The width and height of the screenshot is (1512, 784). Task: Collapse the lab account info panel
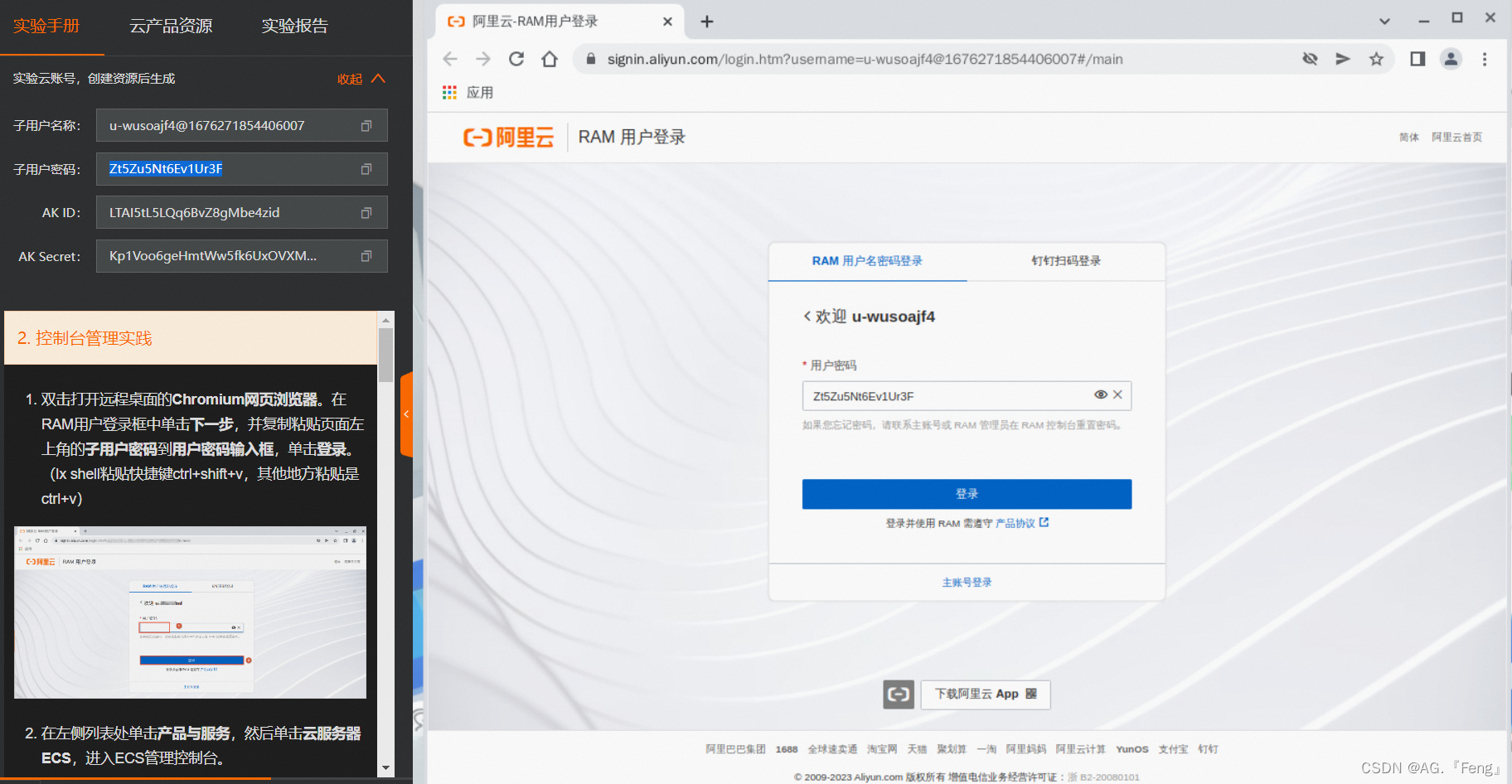[x=361, y=79]
